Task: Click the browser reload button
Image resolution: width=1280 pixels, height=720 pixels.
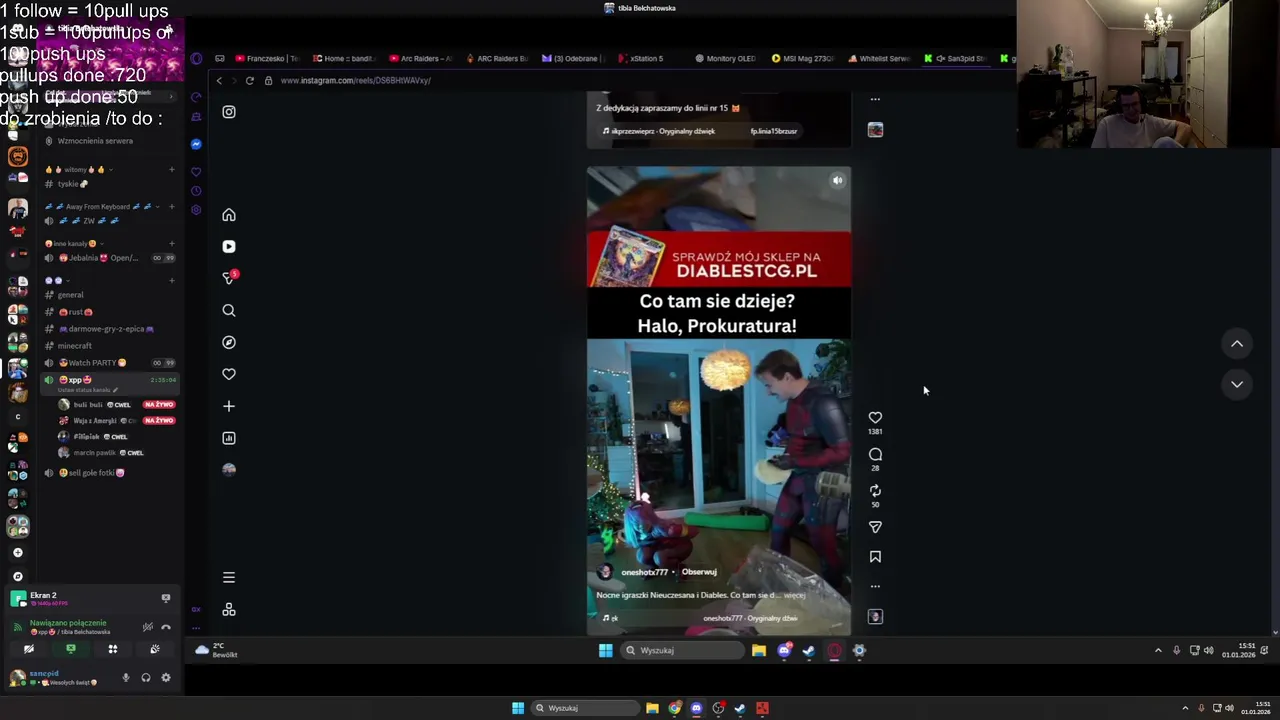Action: click(x=249, y=80)
